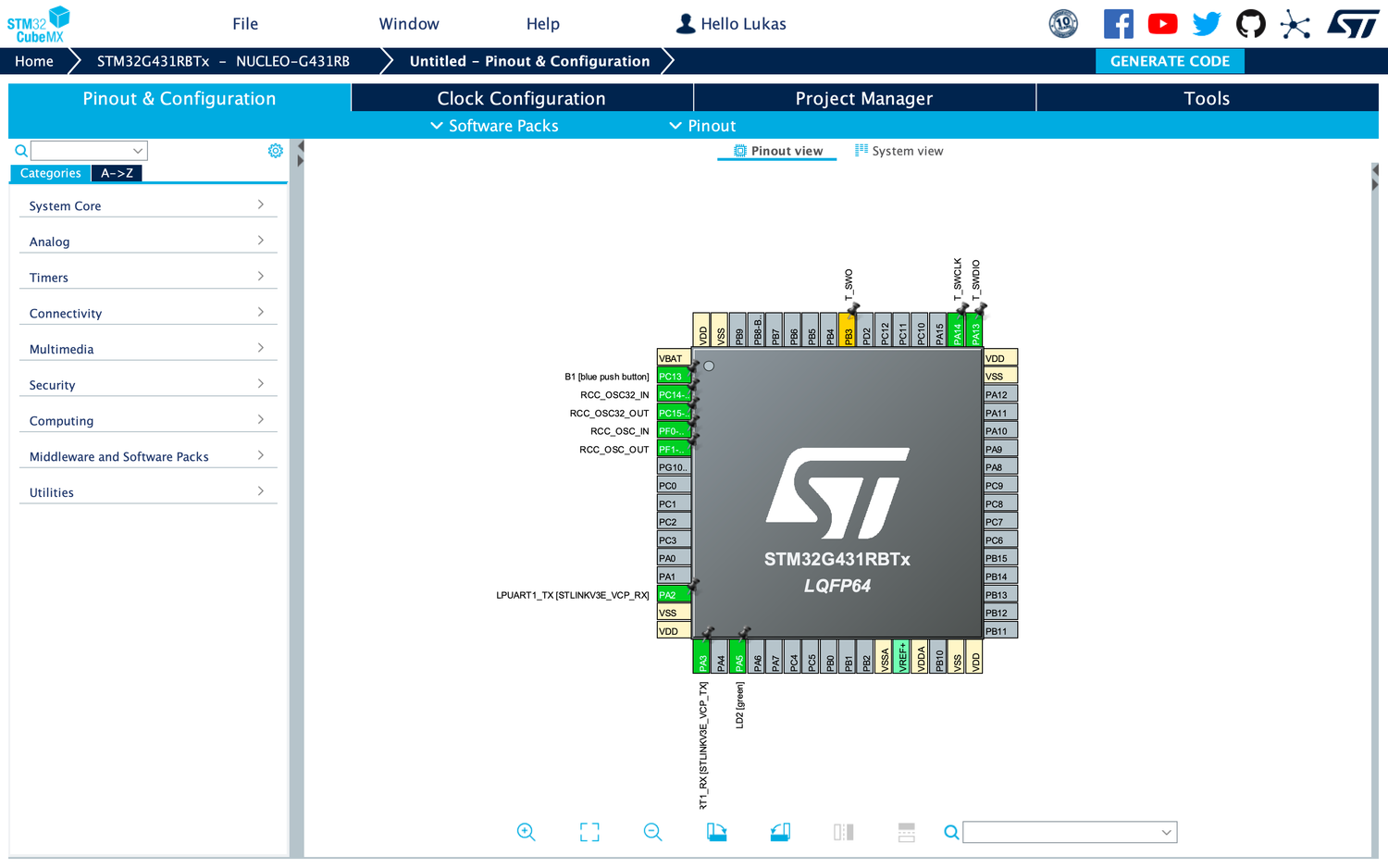Click the greyed-out stacked rows layout icon
This screenshot has height=868, width=1388.
(907, 832)
